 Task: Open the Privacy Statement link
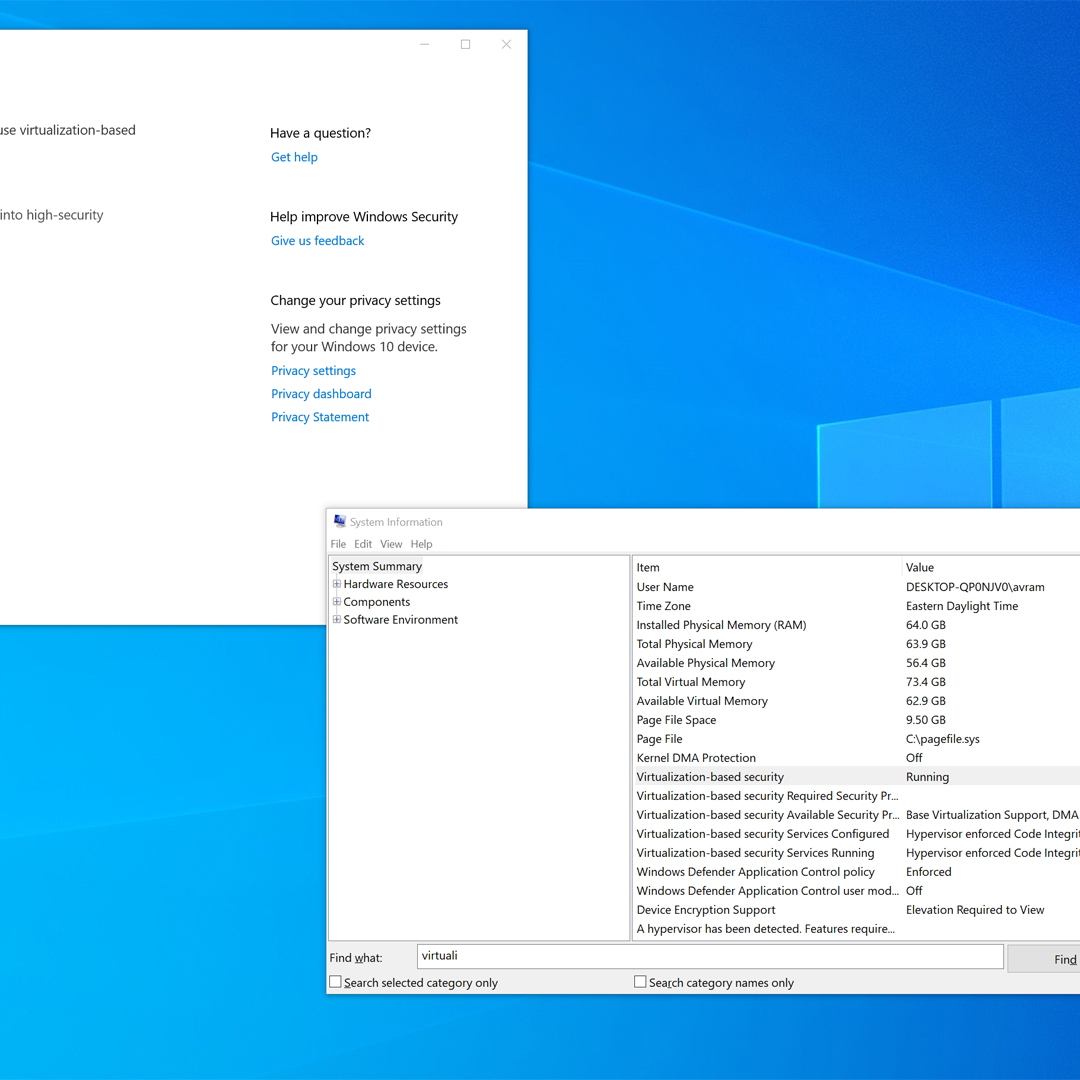(x=320, y=417)
